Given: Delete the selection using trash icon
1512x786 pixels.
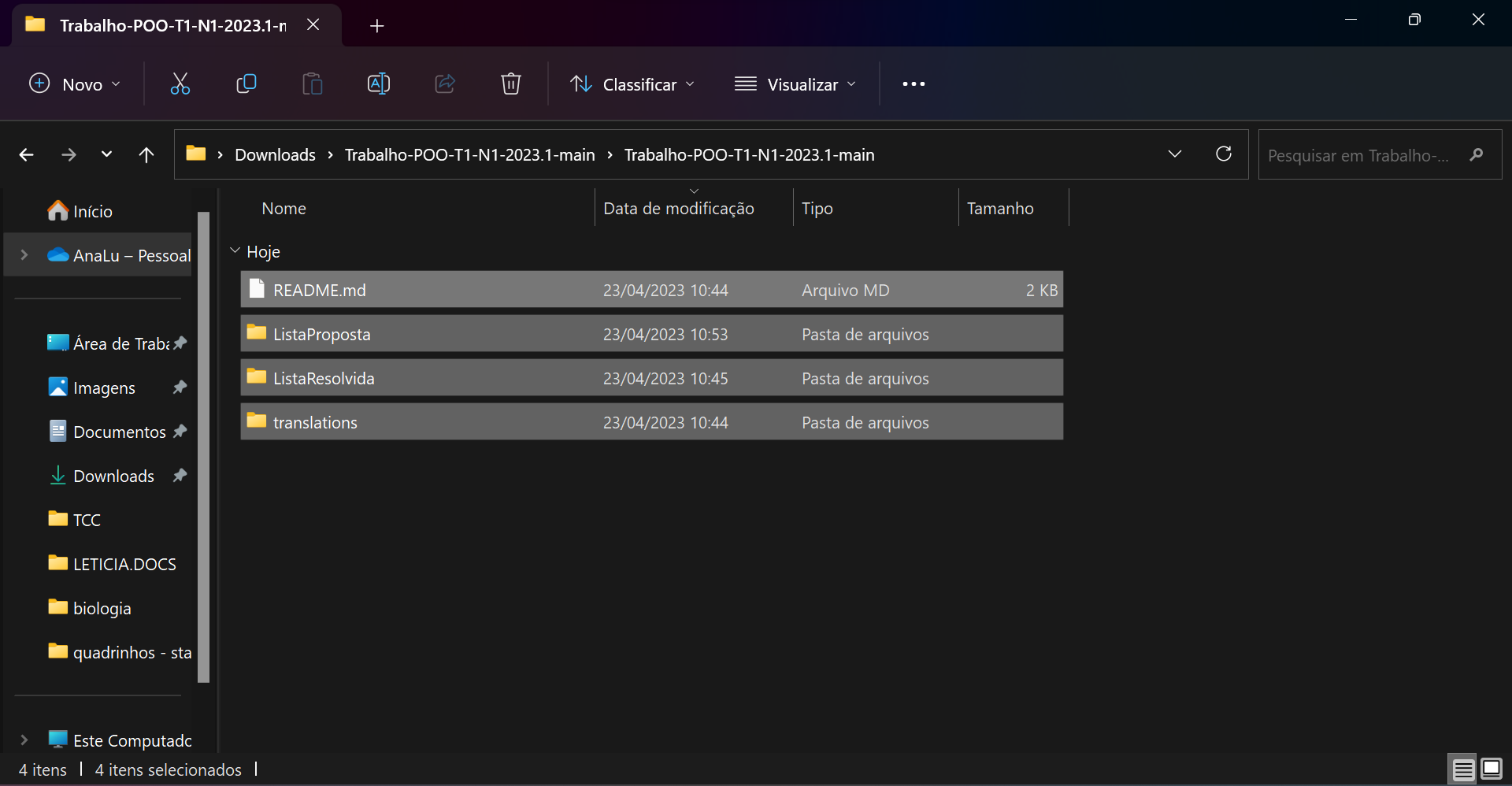Looking at the screenshot, I should tap(510, 83).
